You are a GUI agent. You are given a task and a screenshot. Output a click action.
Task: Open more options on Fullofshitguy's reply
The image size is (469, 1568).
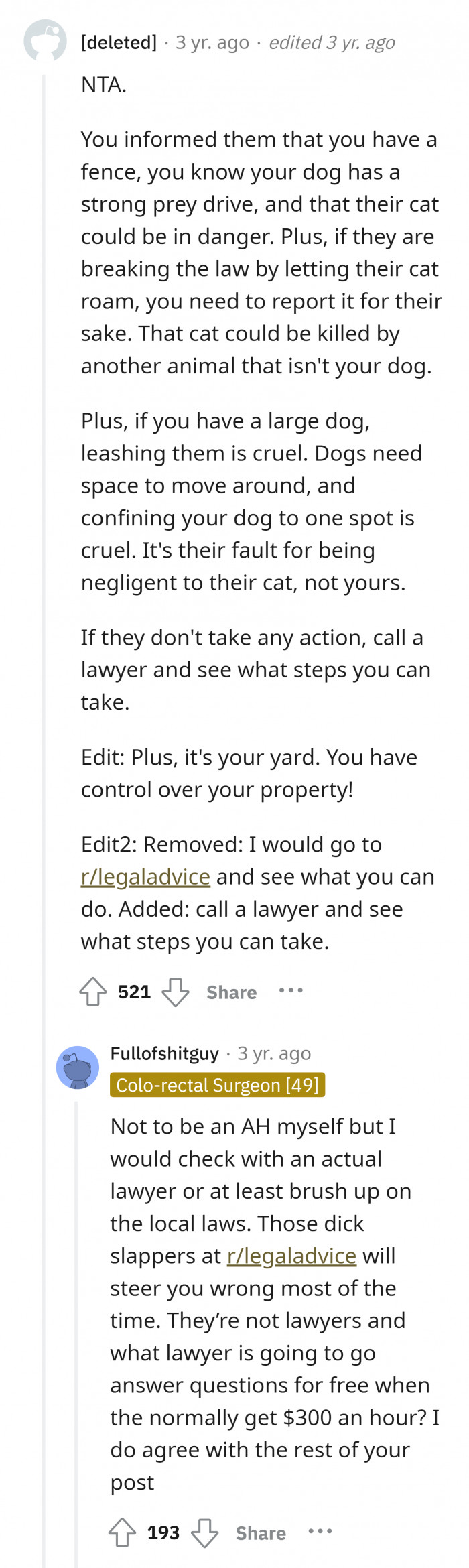320,1531
